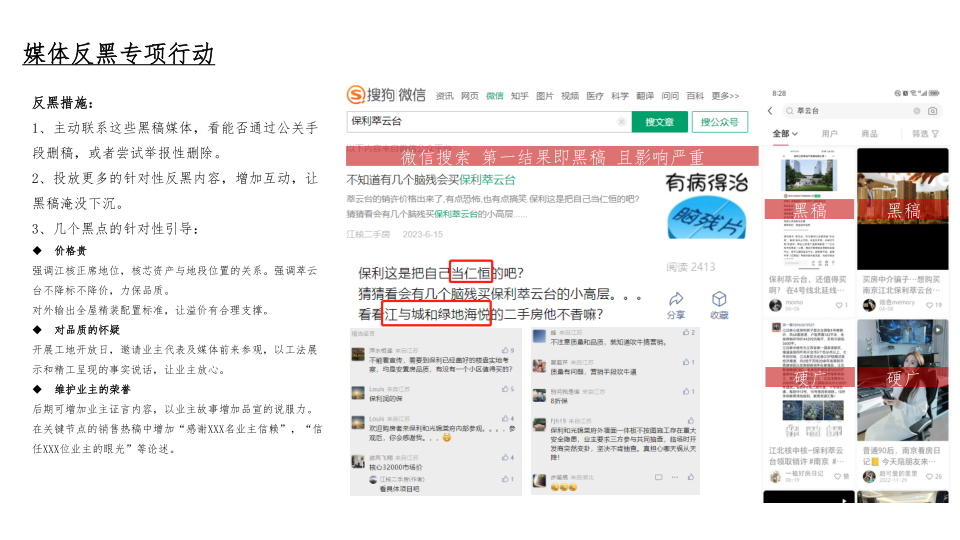The image size is (960, 540).
Task: Select 网页 in Sogou navigation
Action: pos(470,96)
